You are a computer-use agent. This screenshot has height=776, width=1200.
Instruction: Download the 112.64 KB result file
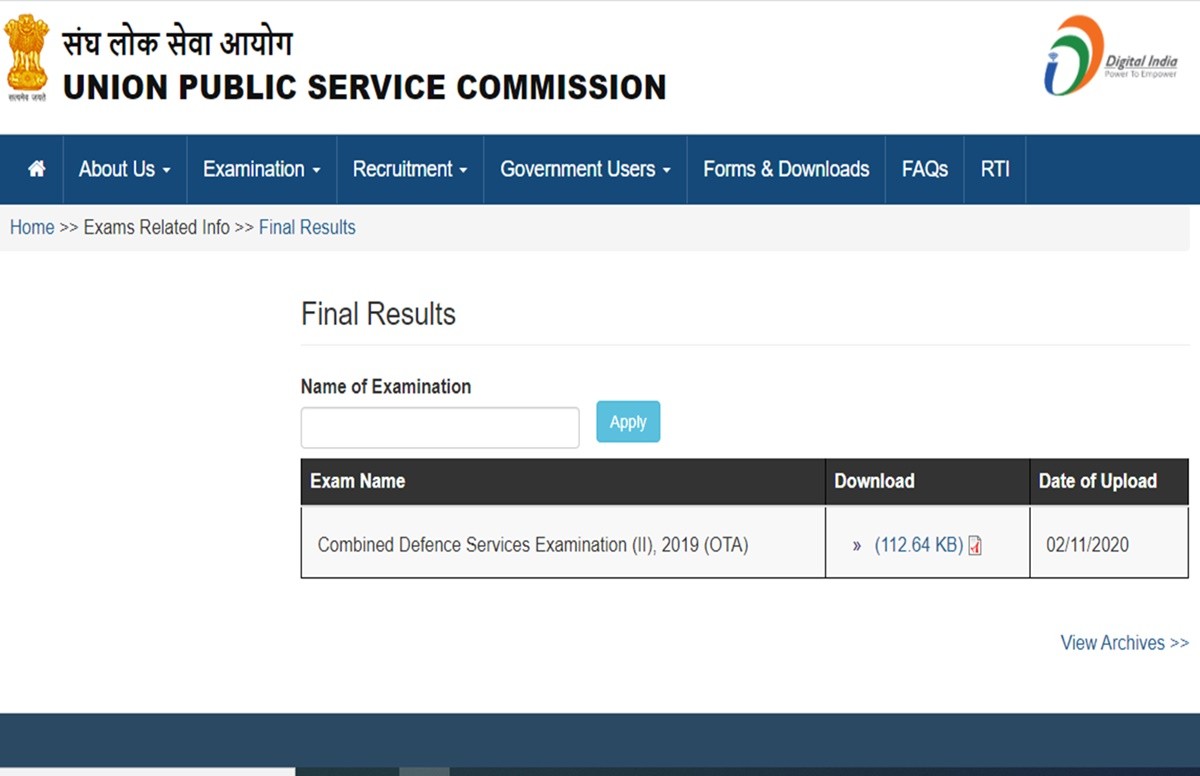pos(918,545)
